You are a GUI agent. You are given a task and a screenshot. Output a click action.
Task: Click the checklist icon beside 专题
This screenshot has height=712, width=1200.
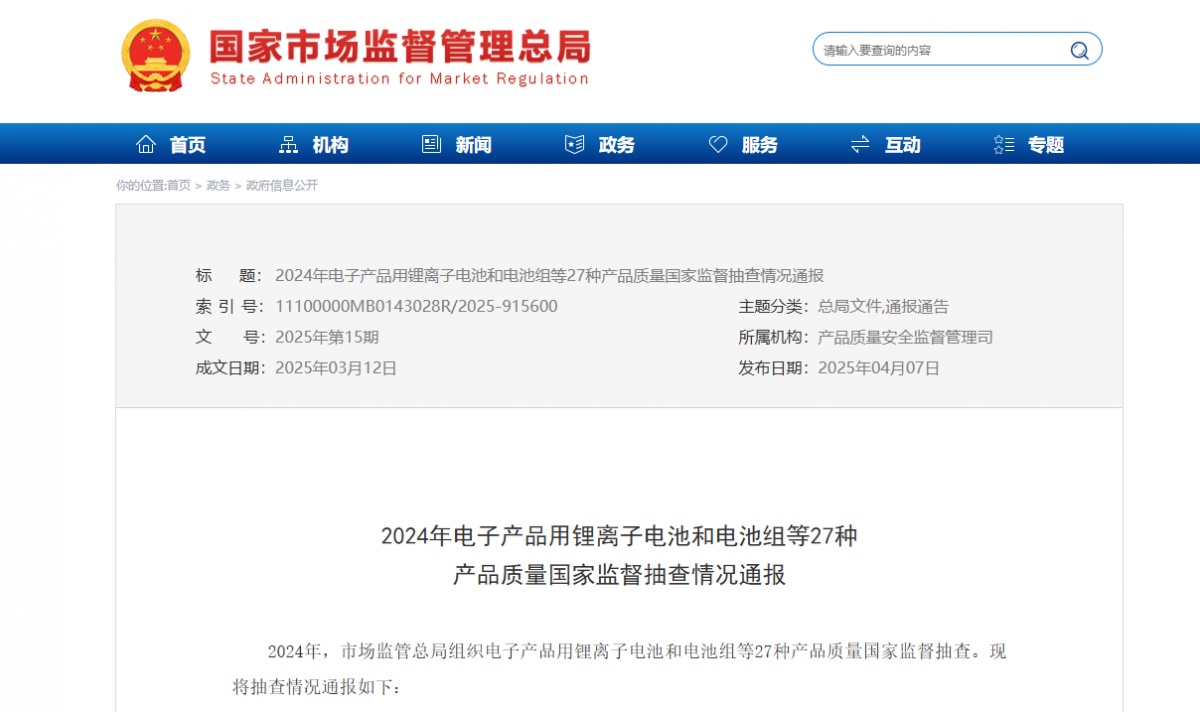[1003, 143]
